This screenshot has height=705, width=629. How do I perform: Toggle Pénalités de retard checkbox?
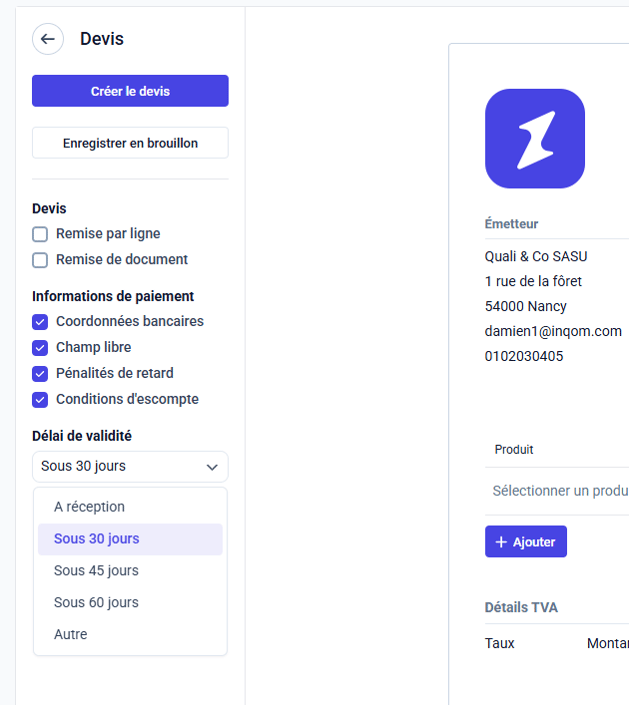[x=40, y=374]
